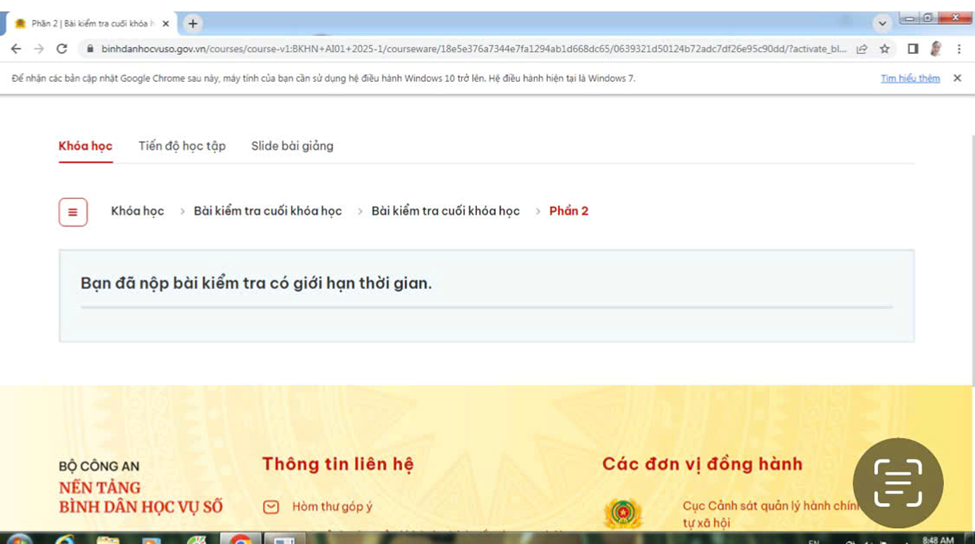This screenshot has width=975, height=544.
Task: Switch to the Tiến độ học tập tab
Action: (x=182, y=146)
